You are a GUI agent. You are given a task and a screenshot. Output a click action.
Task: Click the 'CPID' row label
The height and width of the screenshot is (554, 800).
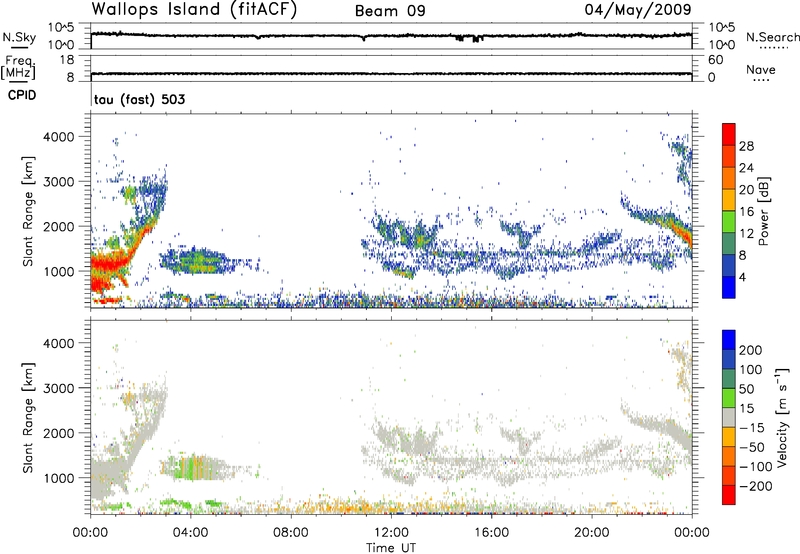tap(22, 95)
